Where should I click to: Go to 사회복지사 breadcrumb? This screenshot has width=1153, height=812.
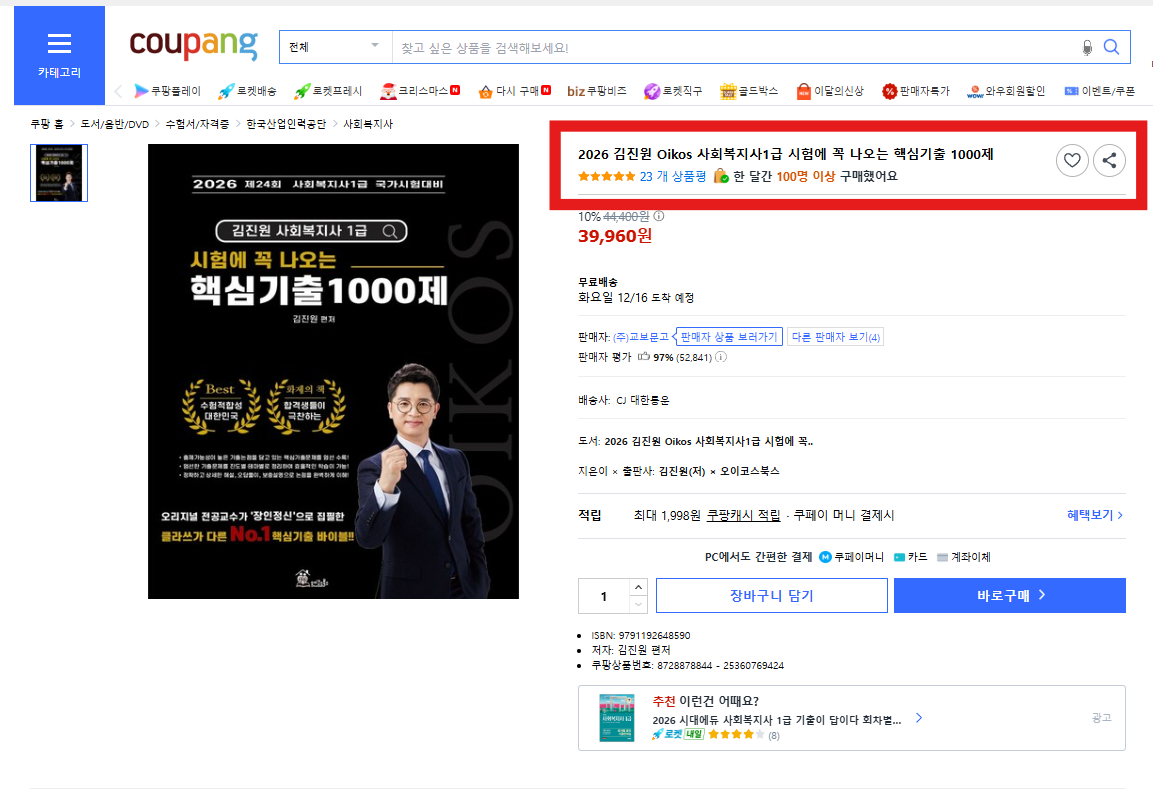pyautogui.click(x=368, y=124)
